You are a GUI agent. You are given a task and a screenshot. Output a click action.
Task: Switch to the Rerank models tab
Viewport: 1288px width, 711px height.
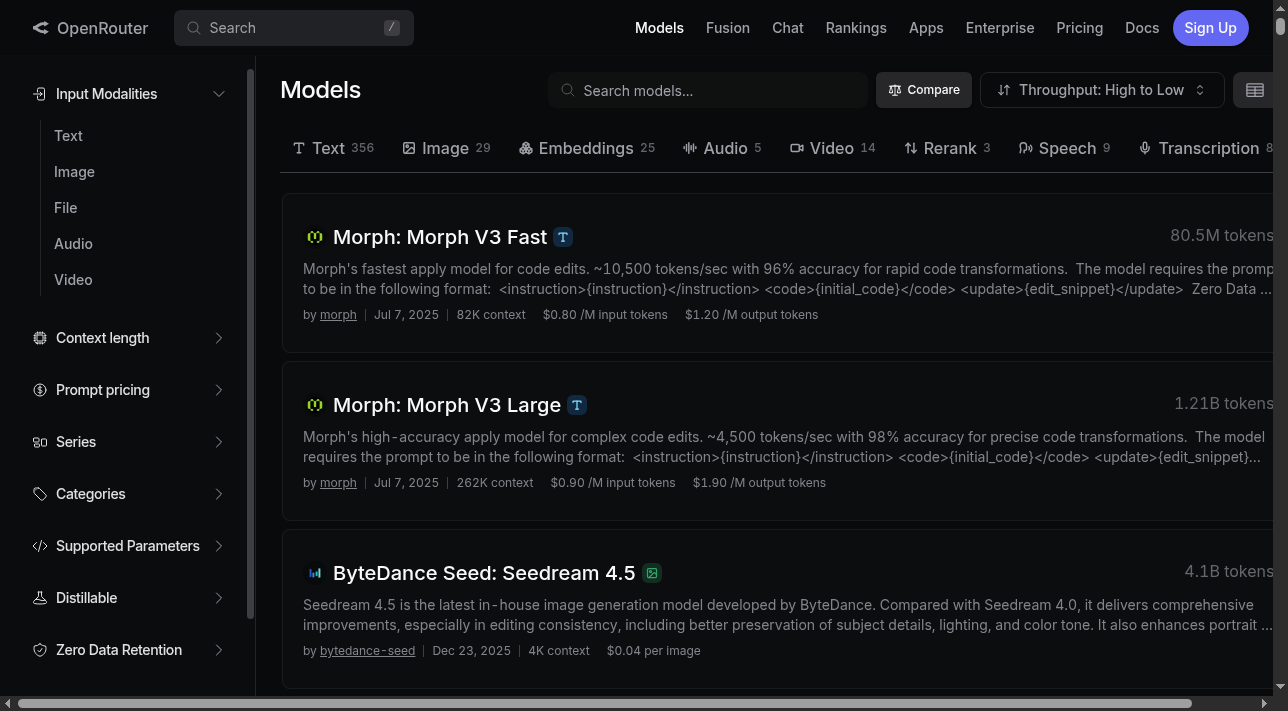(x=947, y=148)
